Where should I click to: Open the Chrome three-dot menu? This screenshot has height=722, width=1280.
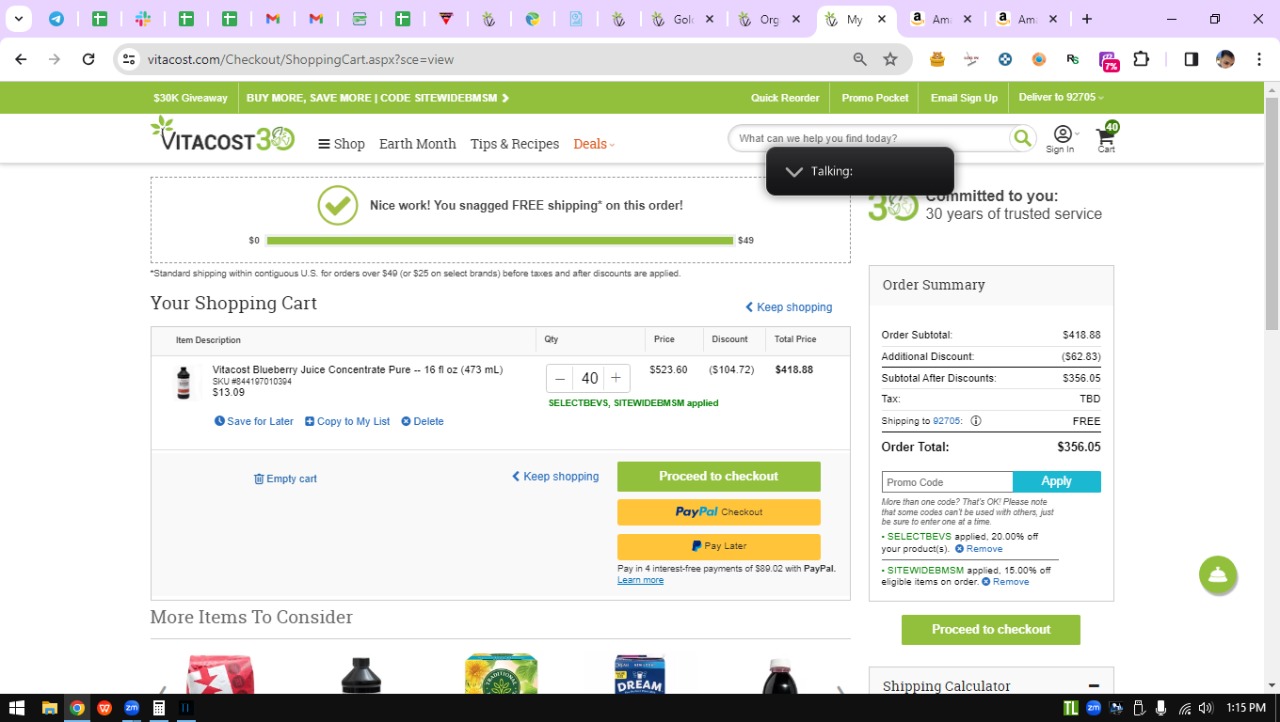pos(1259,59)
